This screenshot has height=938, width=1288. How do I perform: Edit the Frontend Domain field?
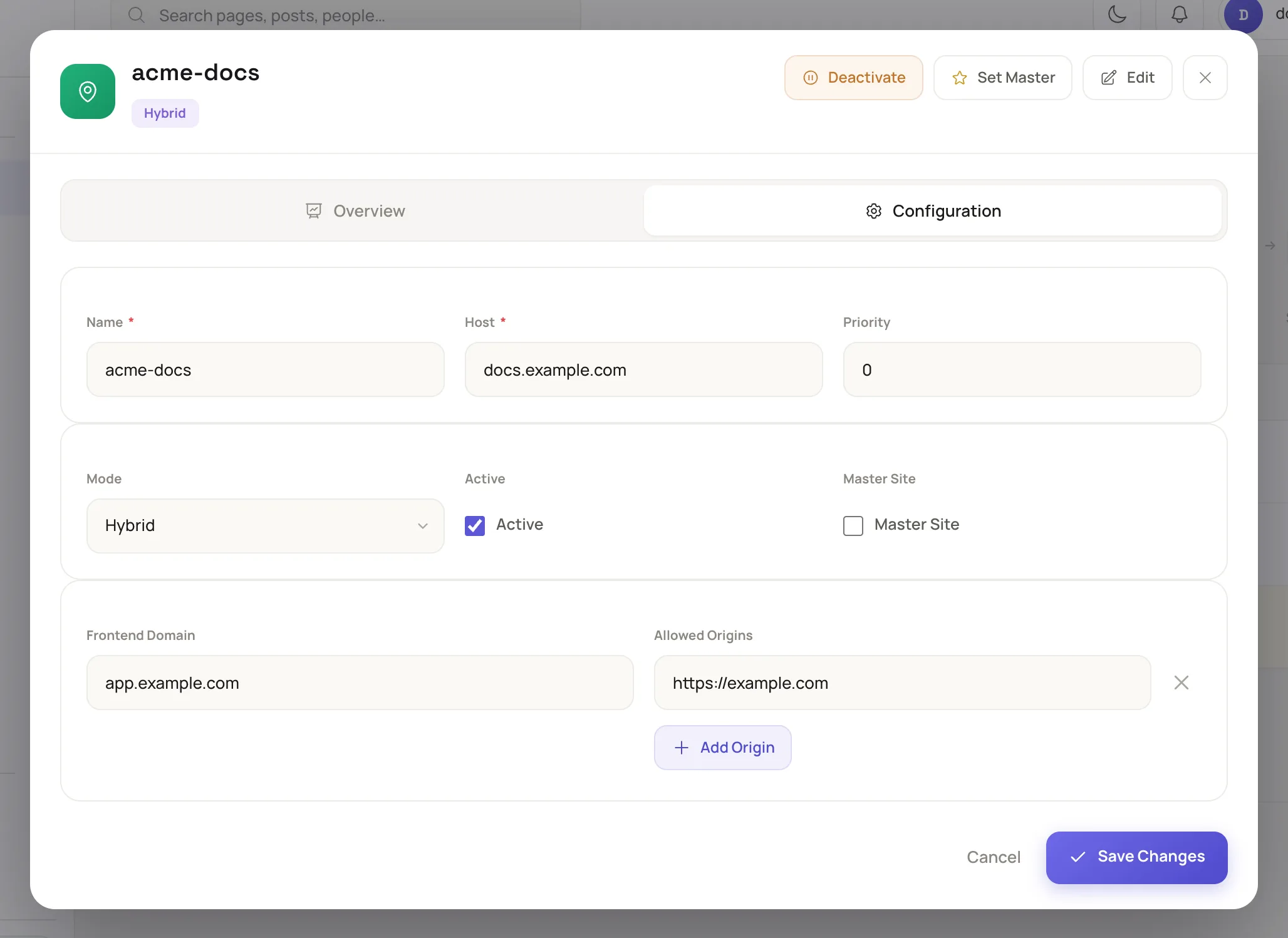click(360, 683)
